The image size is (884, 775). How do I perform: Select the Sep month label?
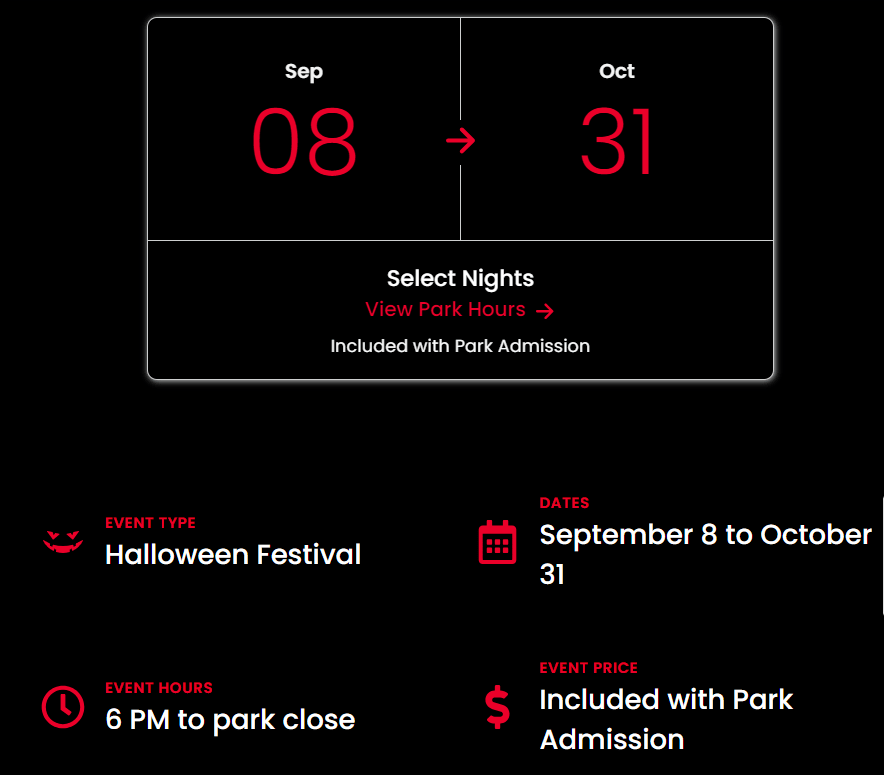pyautogui.click(x=304, y=71)
